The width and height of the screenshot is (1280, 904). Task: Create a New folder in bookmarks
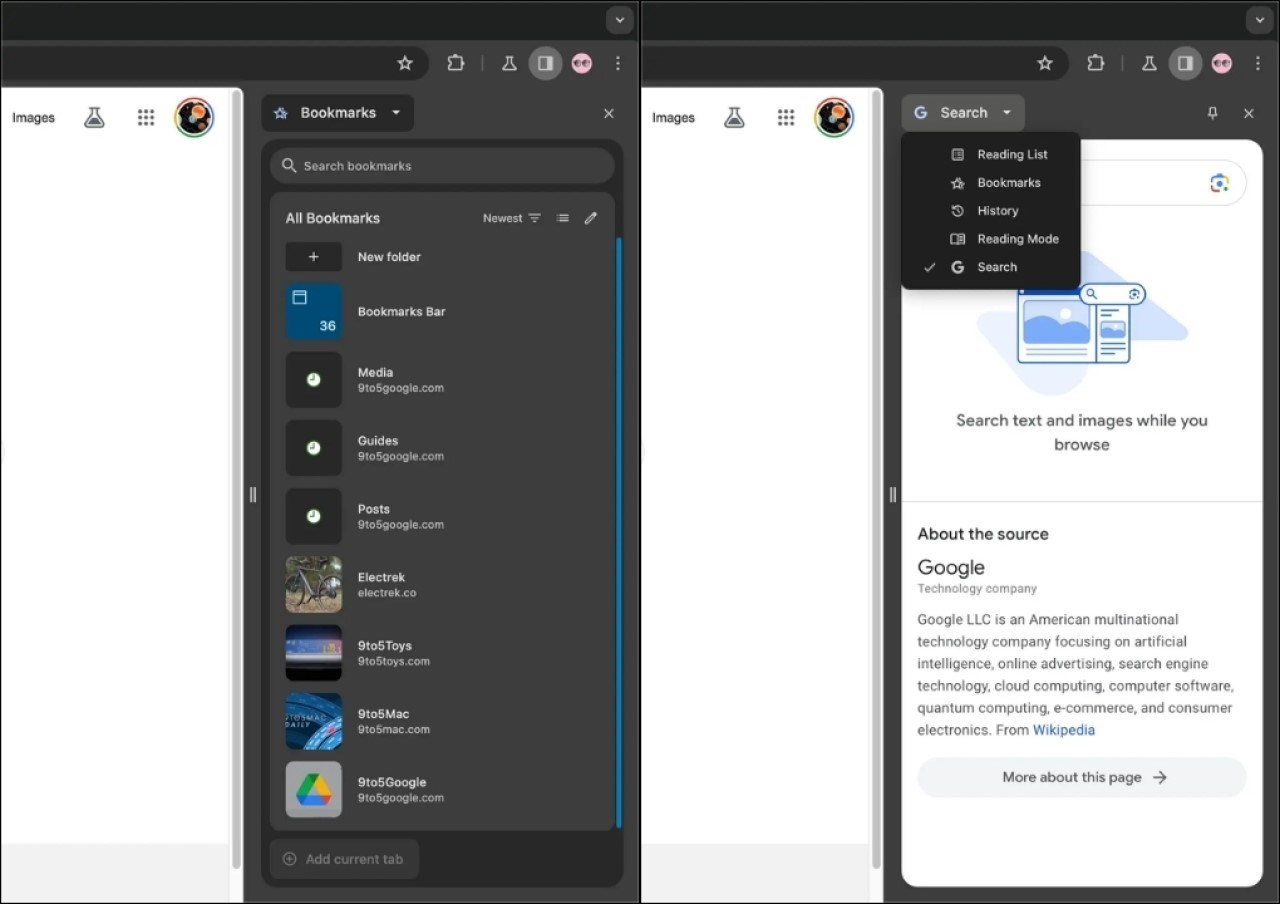pos(442,257)
